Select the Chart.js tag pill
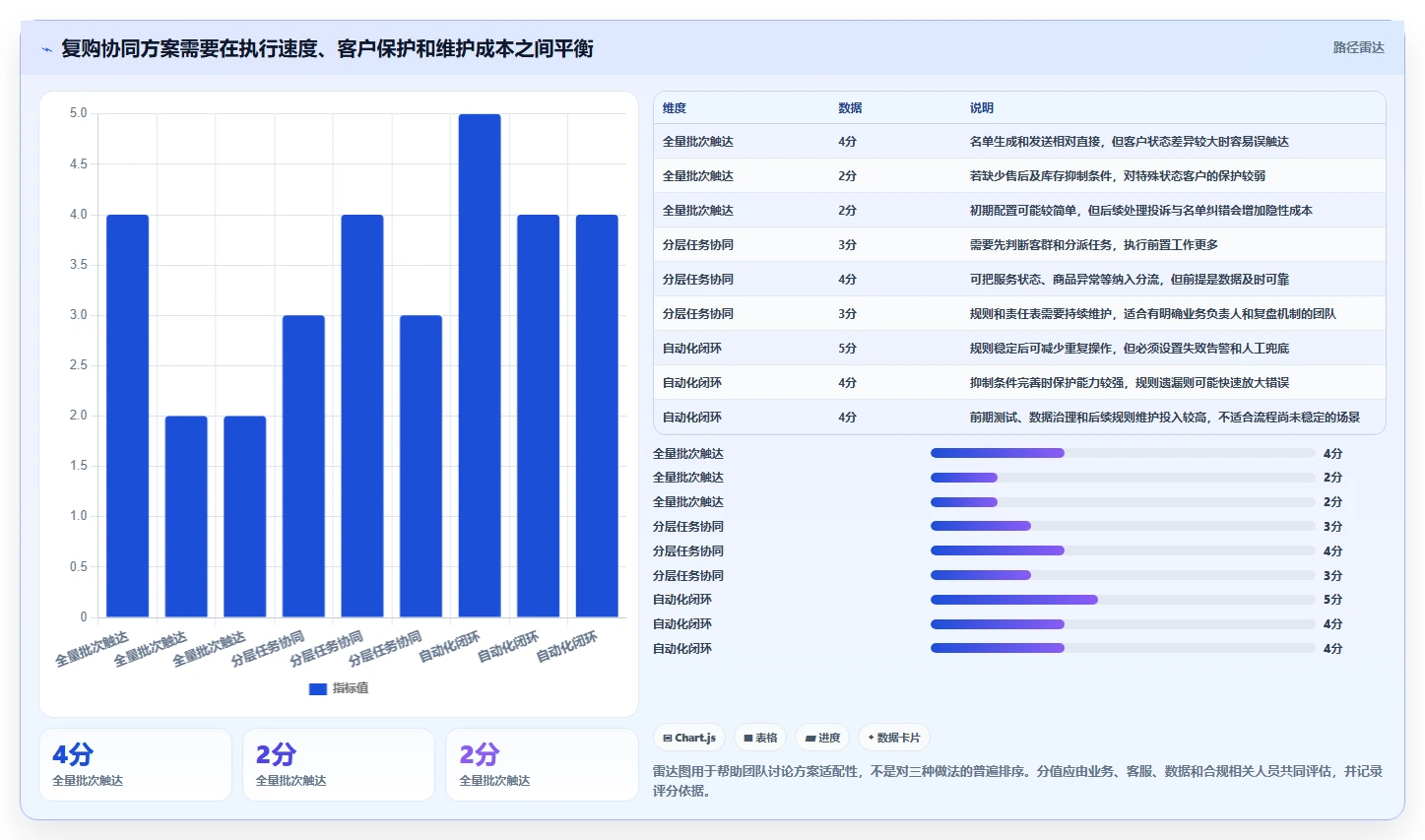Viewport: 1425px width, 840px height. point(689,738)
